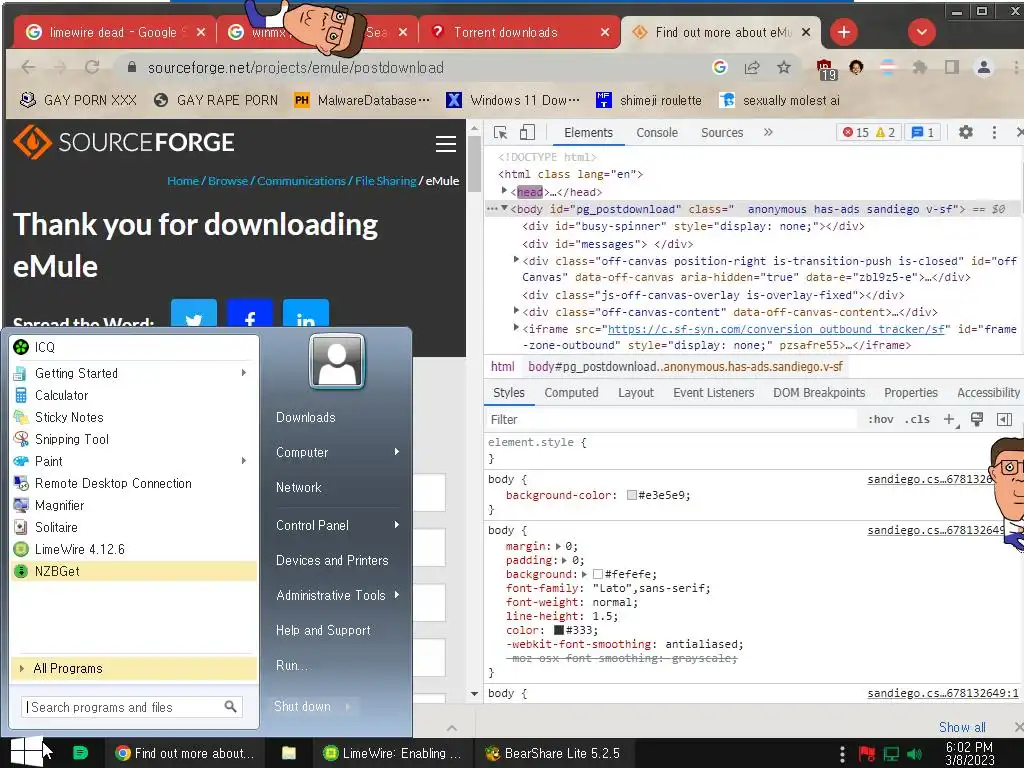Open LimeWire 4.12.6 from Start menu
This screenshot has width=1024, height=768.
(x=134, y=549)
